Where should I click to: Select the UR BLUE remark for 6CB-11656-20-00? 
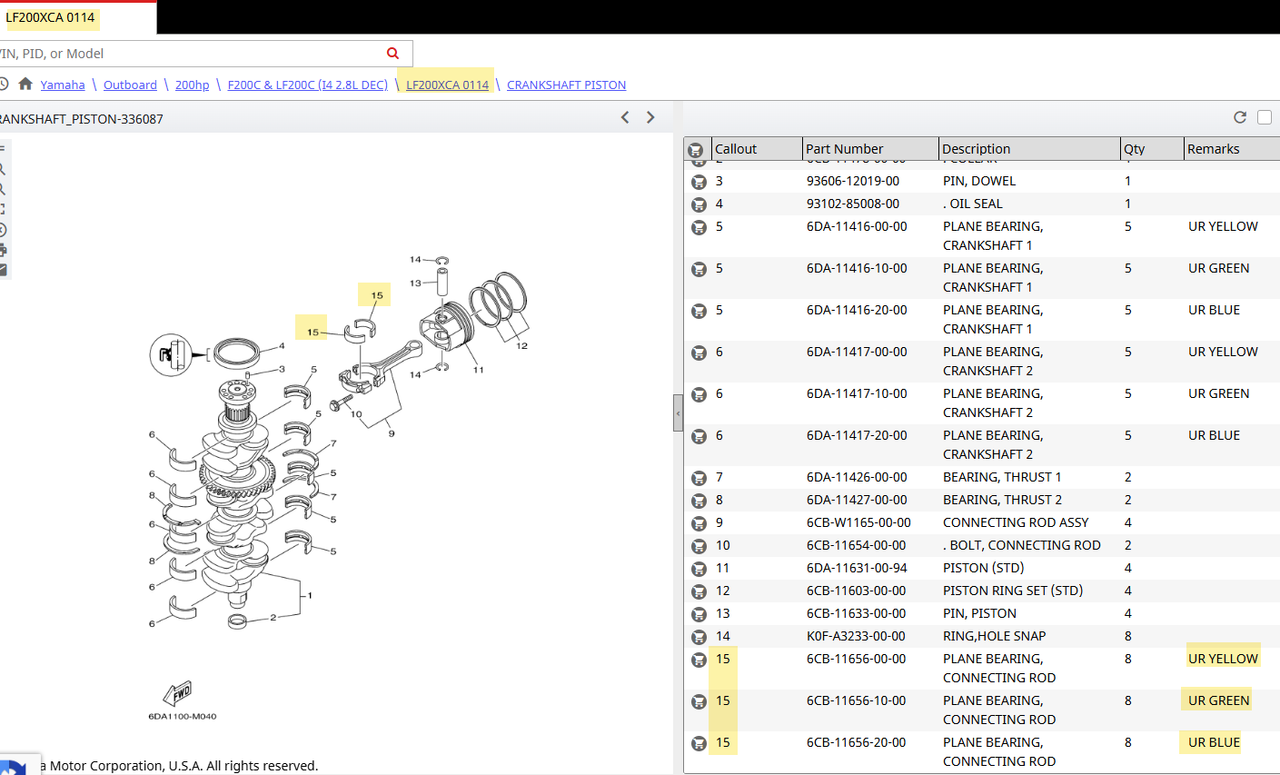[1214, 742]
